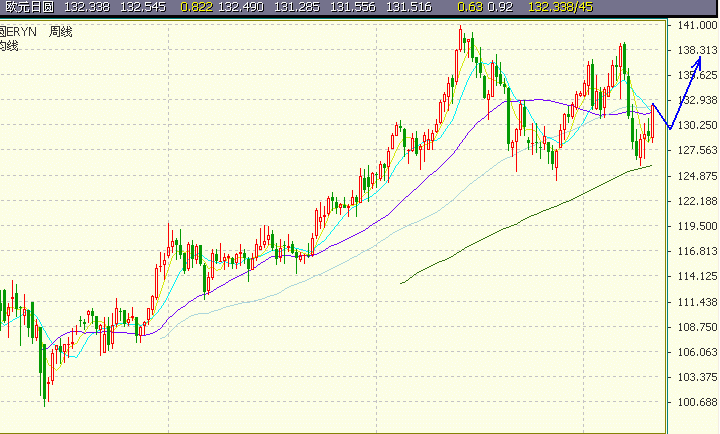Click the 100.688 price axis label

(697, 402)
